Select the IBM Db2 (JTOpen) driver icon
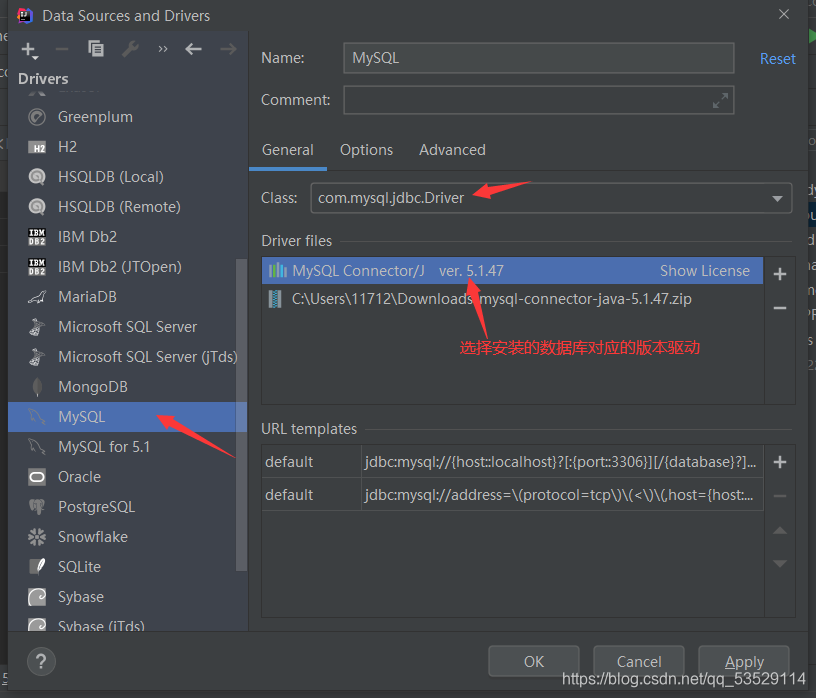Viewport: 816px width, 698px height. [37, 267]
